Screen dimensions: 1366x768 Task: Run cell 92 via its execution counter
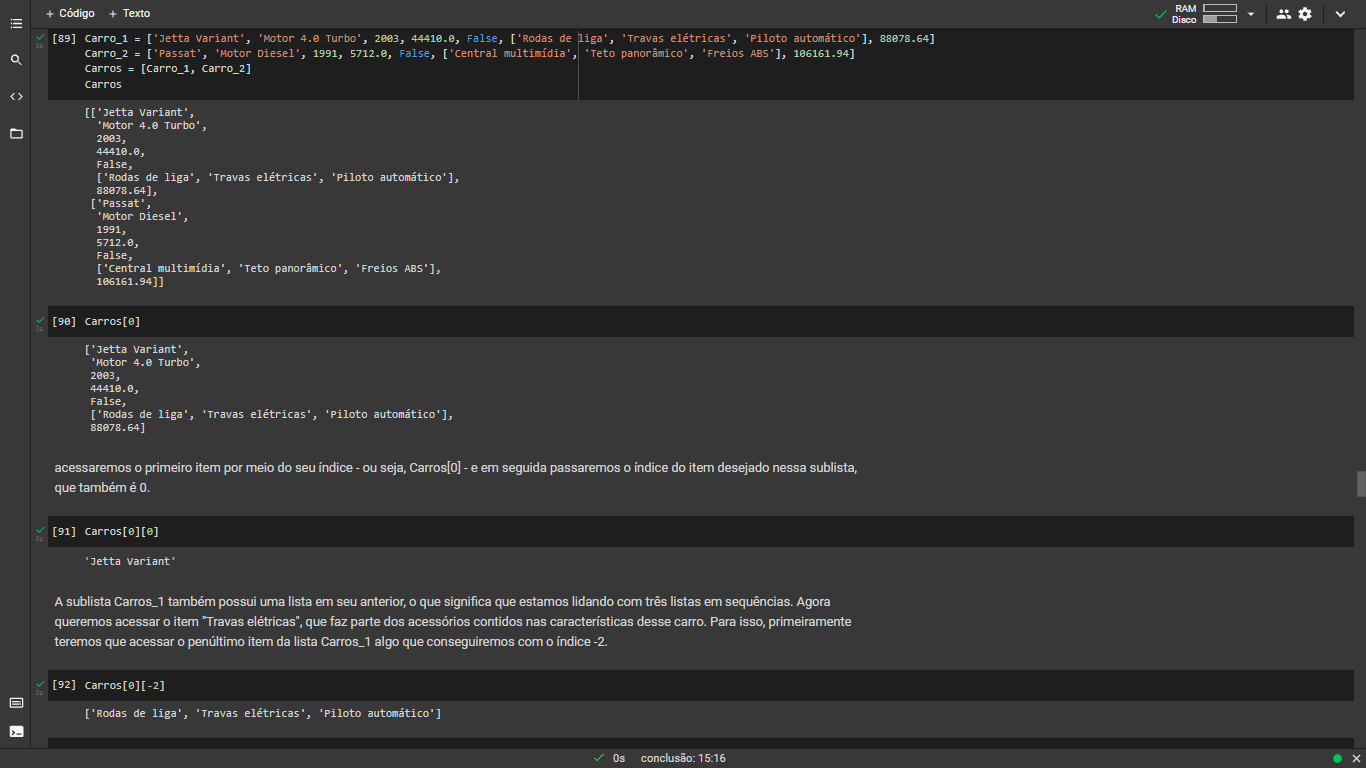click(x=64, y=685)
